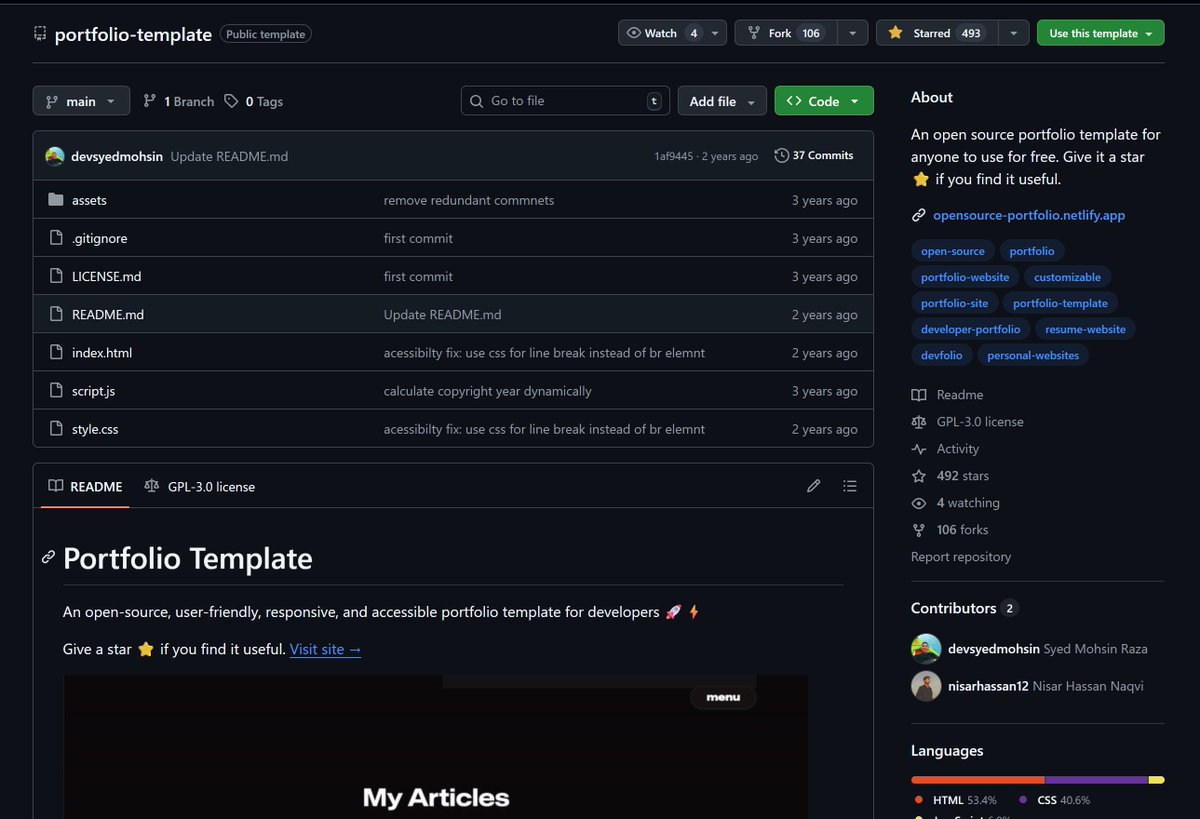Viewport: 1200px width, 819px height.
Task: Click the orange HTML segment of languages bar
Action: [978, 780]
